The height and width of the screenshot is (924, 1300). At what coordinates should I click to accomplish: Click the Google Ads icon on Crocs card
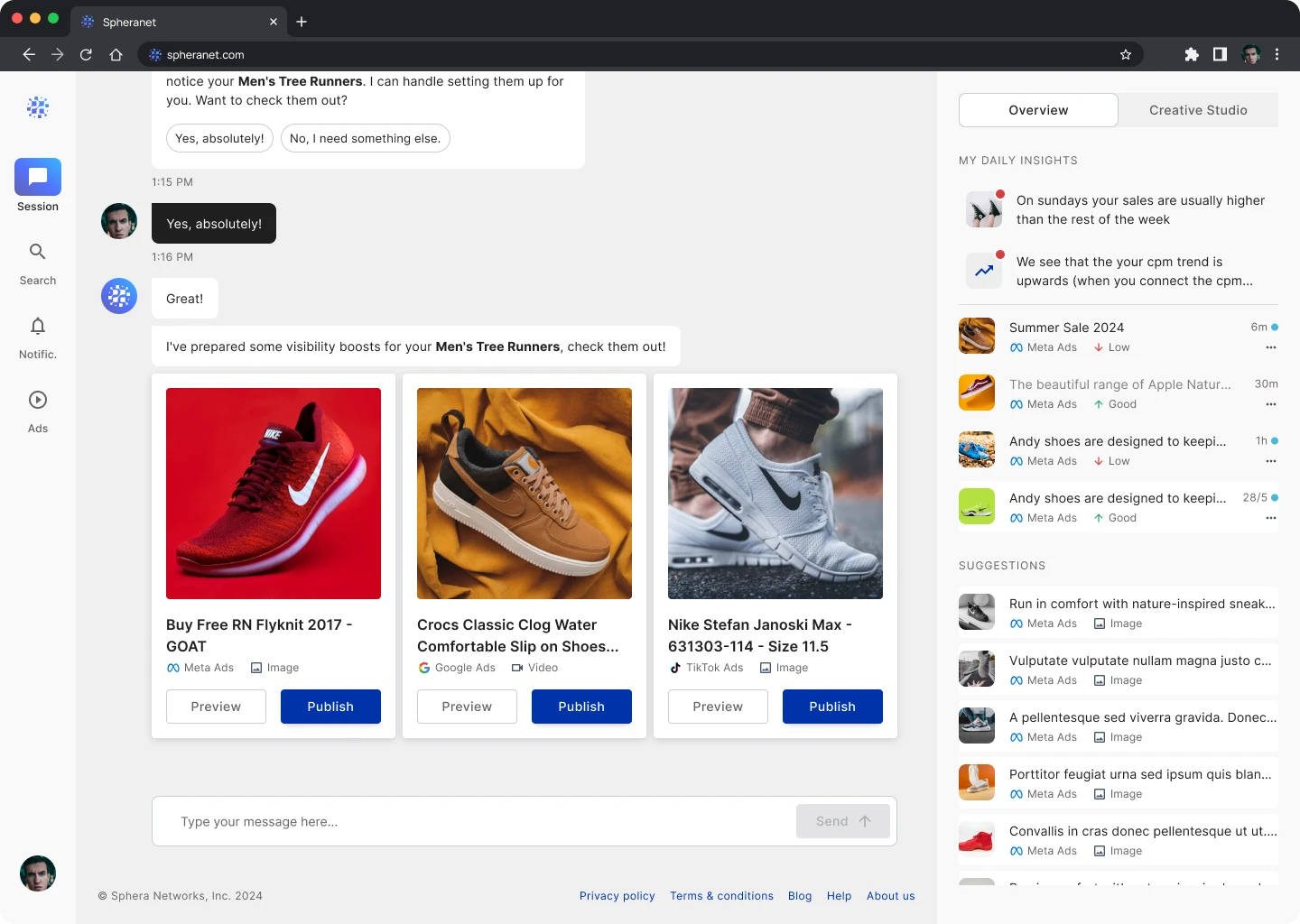[x=423, y=668]
